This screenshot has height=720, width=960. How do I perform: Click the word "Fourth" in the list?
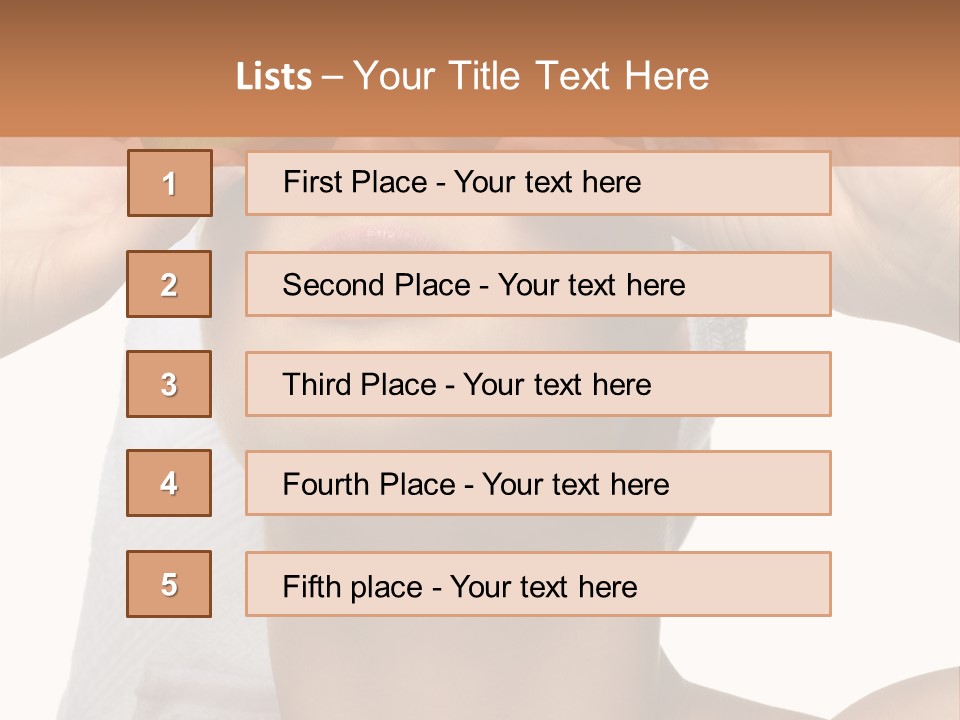323,485
